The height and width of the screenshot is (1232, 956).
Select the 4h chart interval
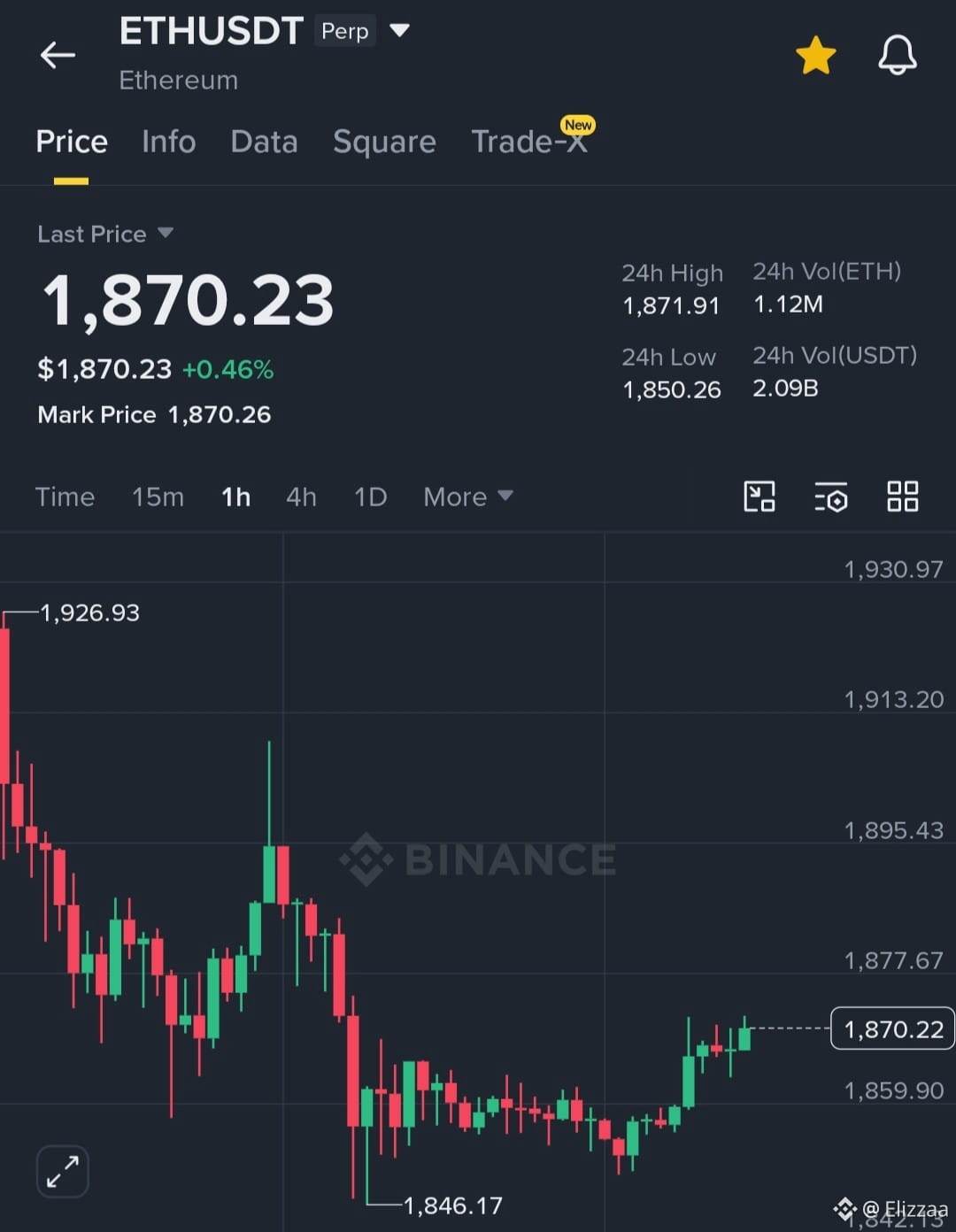[x=301, y=497]
